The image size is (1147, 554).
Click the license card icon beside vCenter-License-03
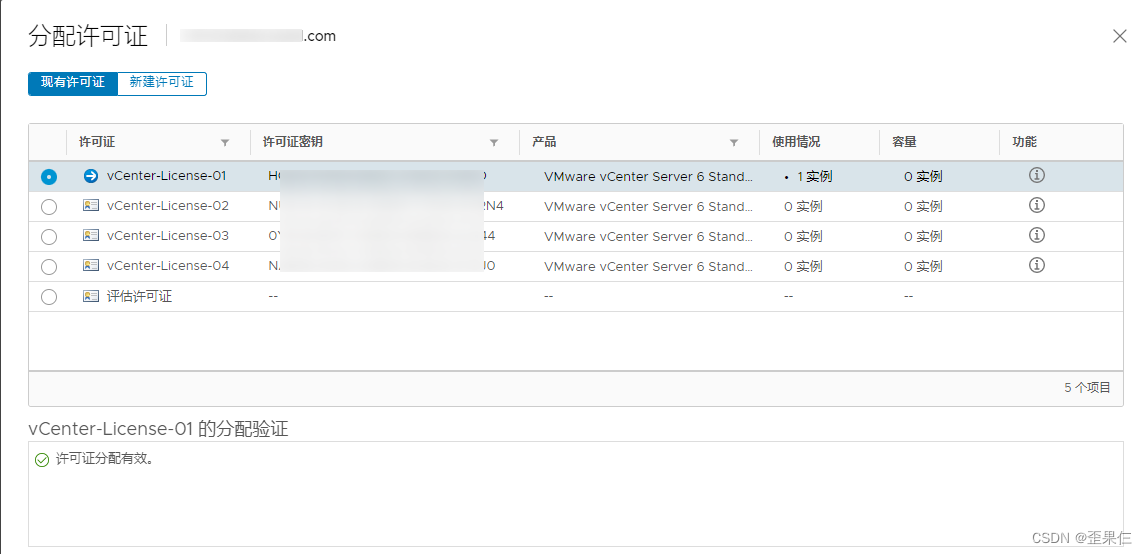91,236
